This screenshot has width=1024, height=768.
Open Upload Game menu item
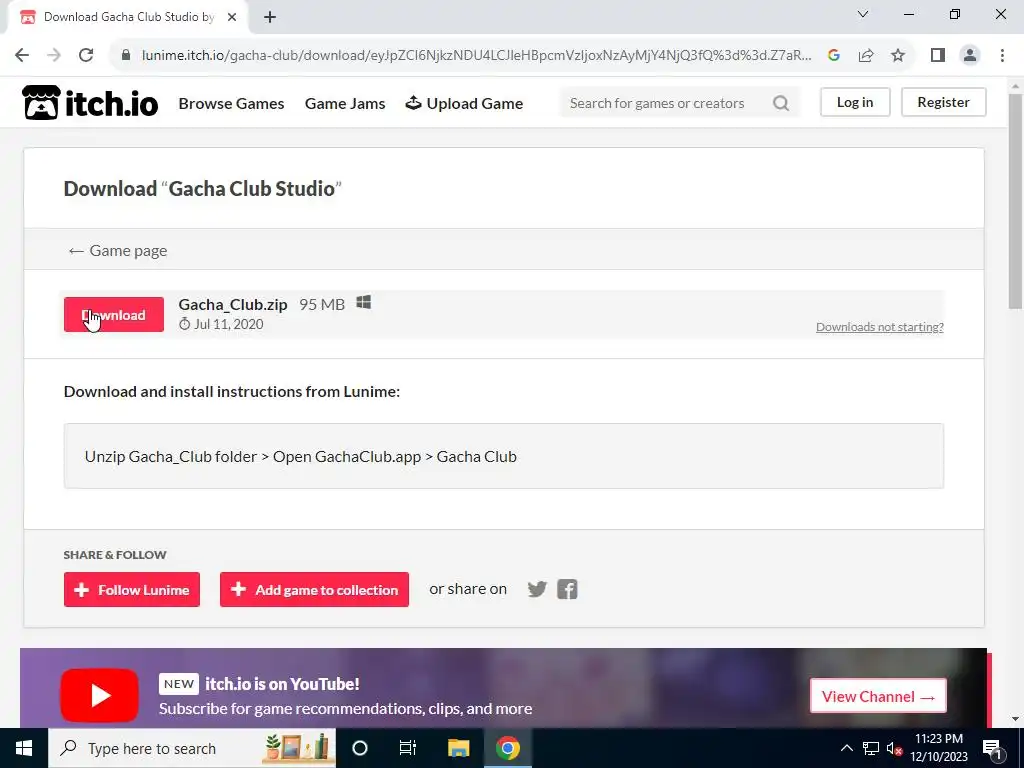(464, 103)
